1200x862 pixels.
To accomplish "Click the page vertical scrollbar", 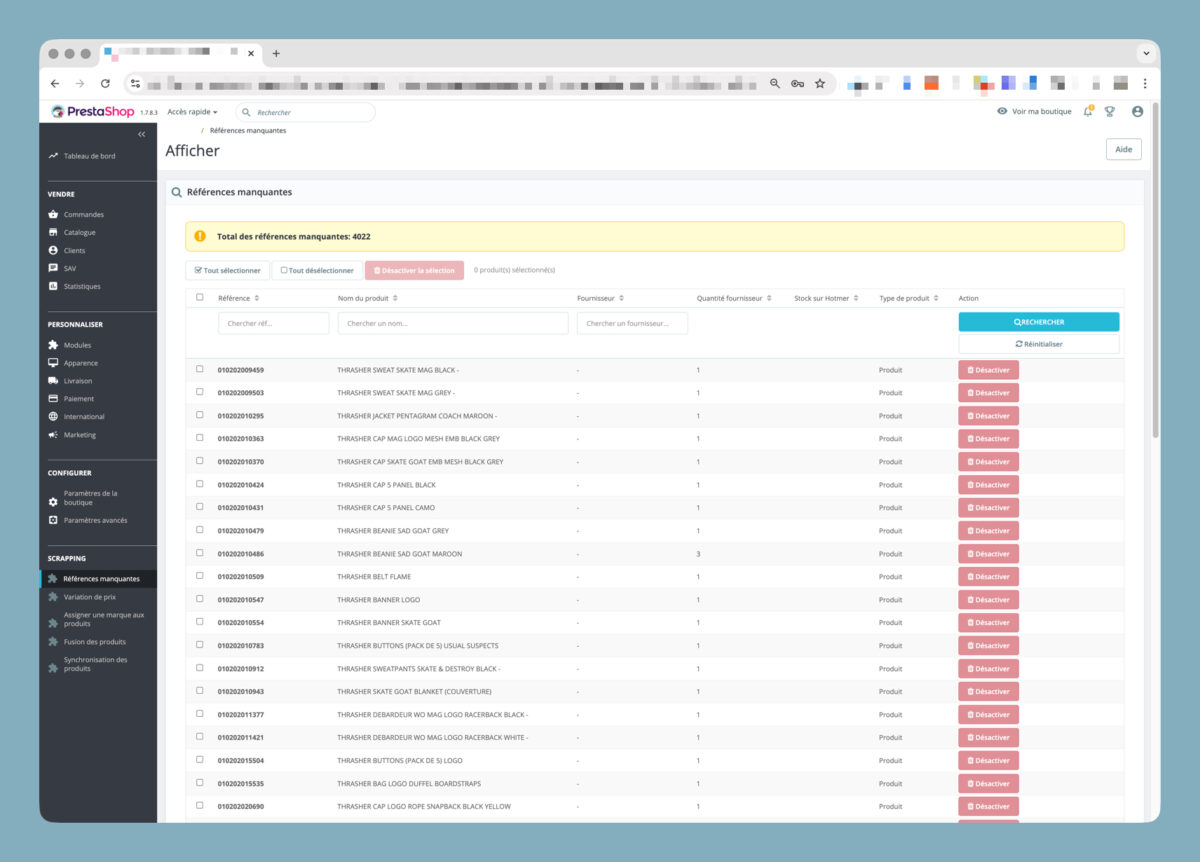I will (1156, 270).
